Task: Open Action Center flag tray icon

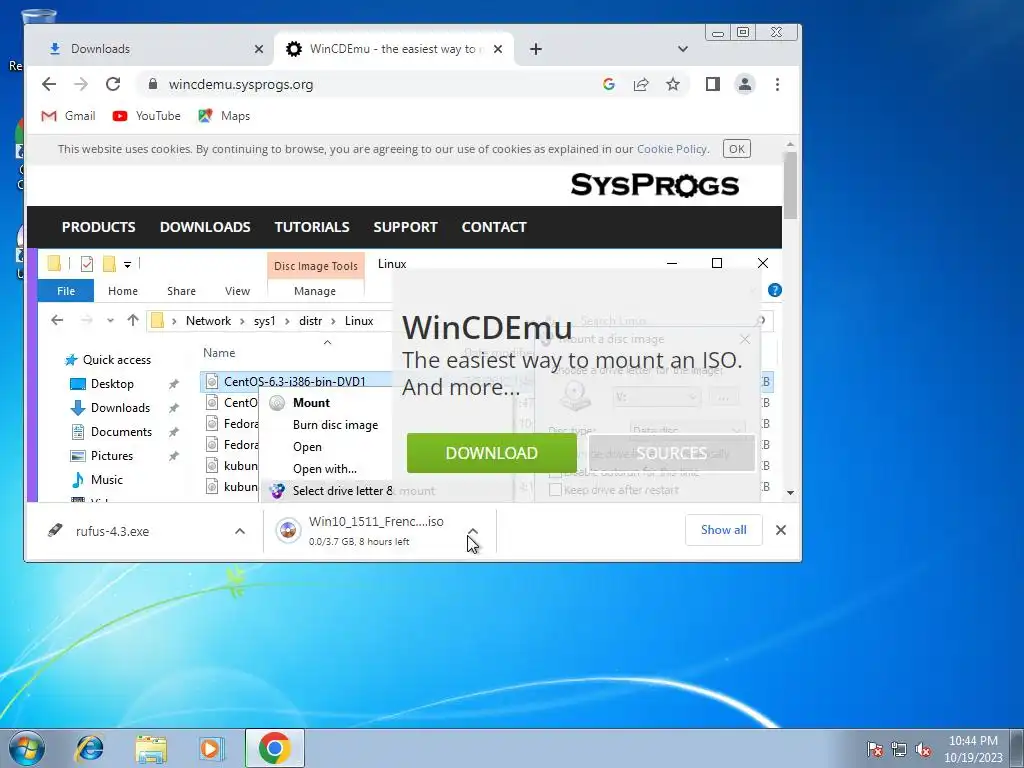Action: 874,748
